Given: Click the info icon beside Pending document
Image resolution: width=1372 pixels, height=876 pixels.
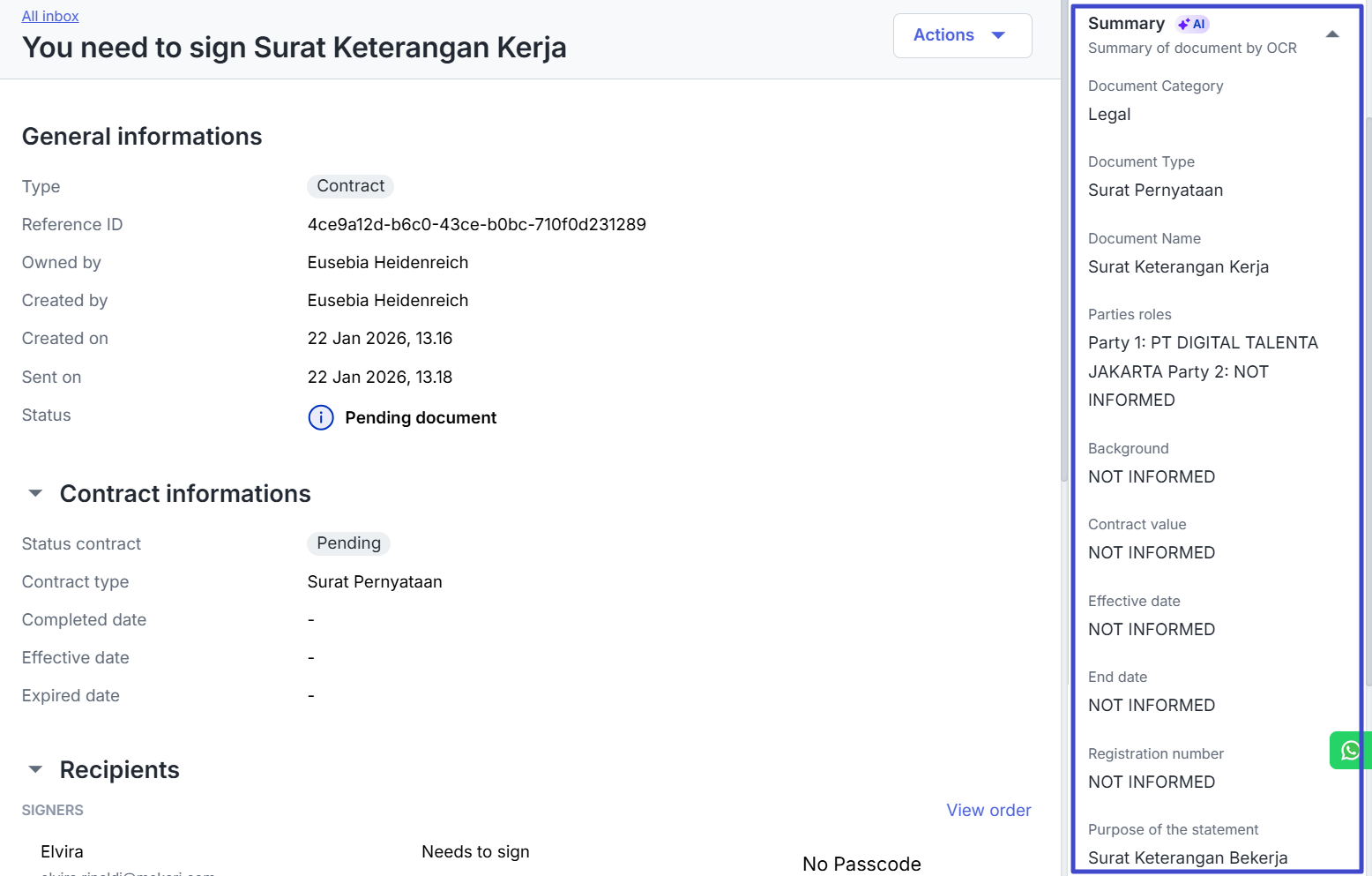Looking at the screenshot, I should pos(321,417).
